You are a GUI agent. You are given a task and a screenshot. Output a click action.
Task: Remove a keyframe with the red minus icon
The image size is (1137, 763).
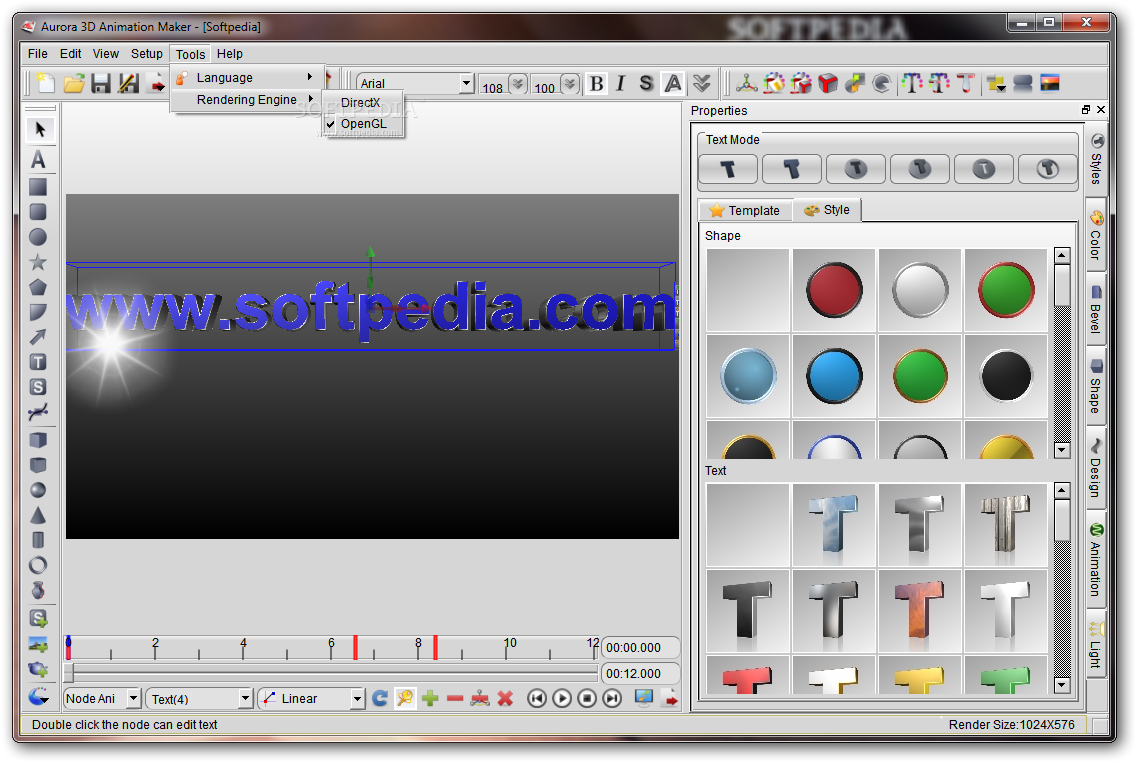coord(455,698)
